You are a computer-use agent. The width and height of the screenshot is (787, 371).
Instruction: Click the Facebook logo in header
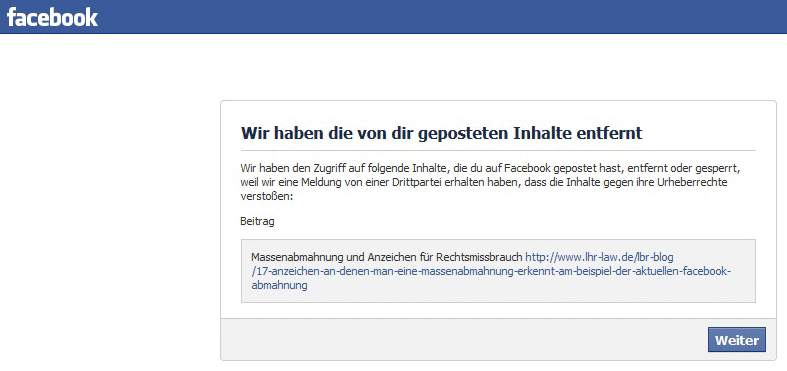click(52, 17)
